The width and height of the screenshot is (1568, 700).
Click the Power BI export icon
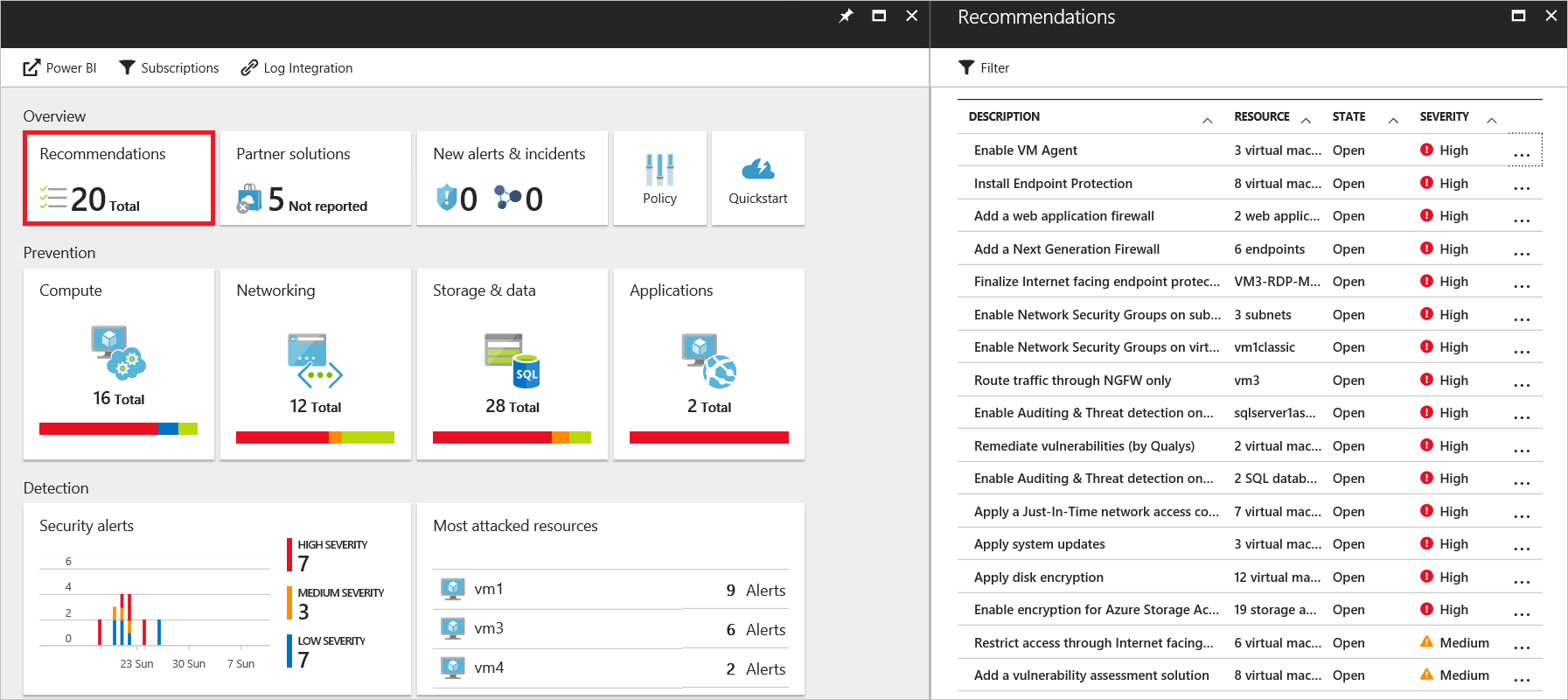pos(31,68)
